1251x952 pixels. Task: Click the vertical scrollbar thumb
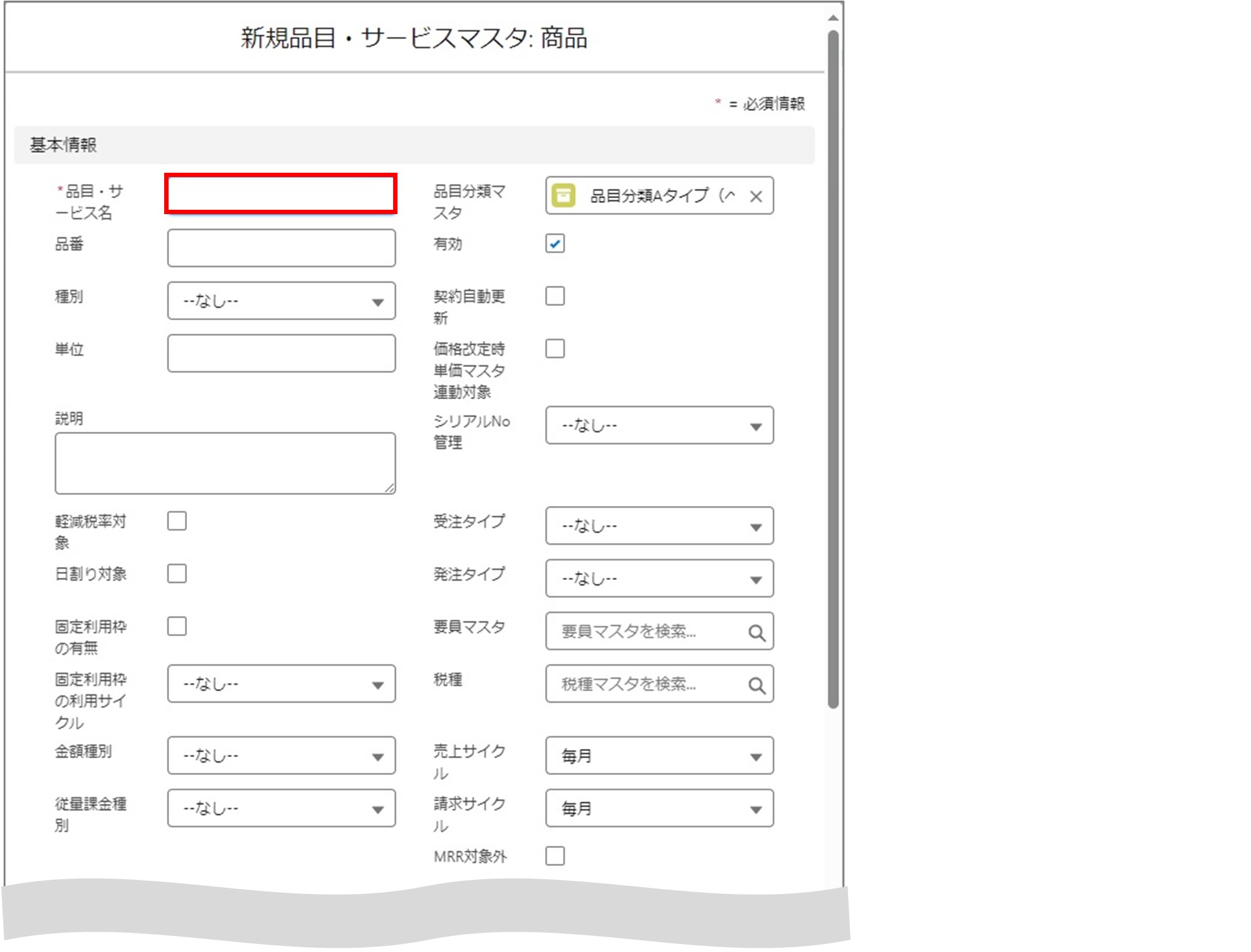[833, 369]
